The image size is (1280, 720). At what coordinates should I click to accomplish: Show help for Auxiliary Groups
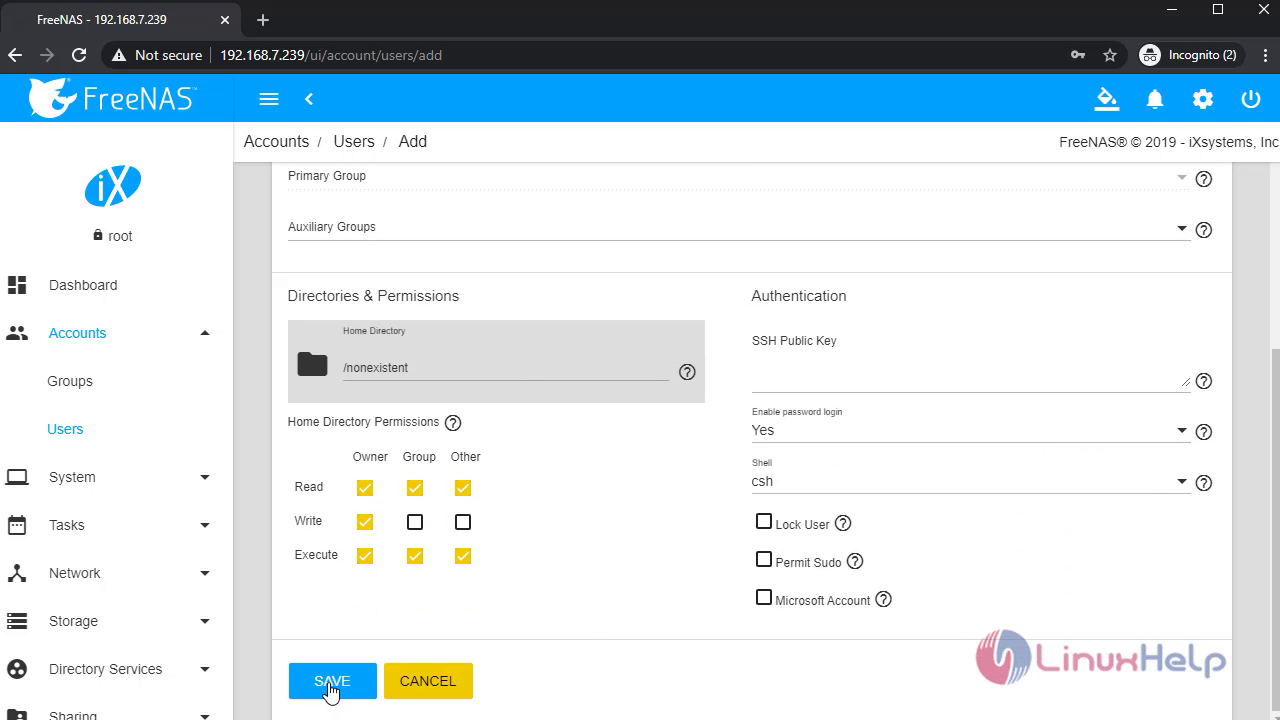(x=1204, y=230)
